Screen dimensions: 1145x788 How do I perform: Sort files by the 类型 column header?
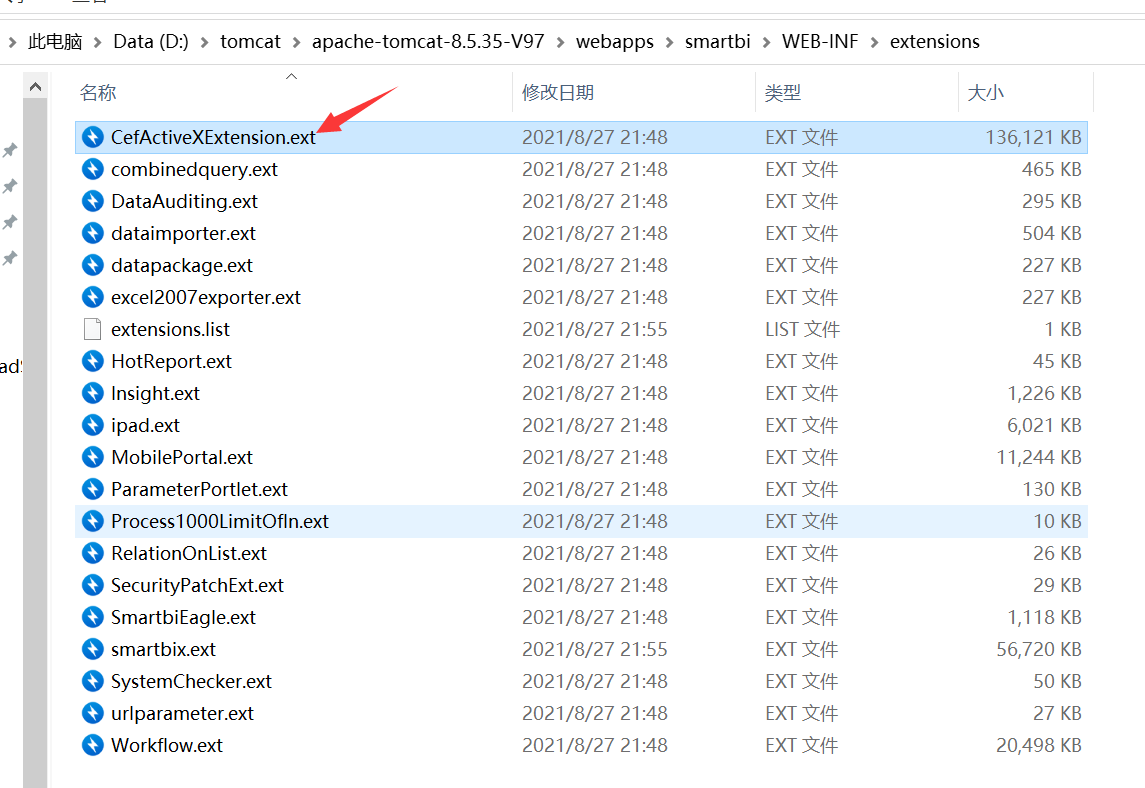coord(783,93)
